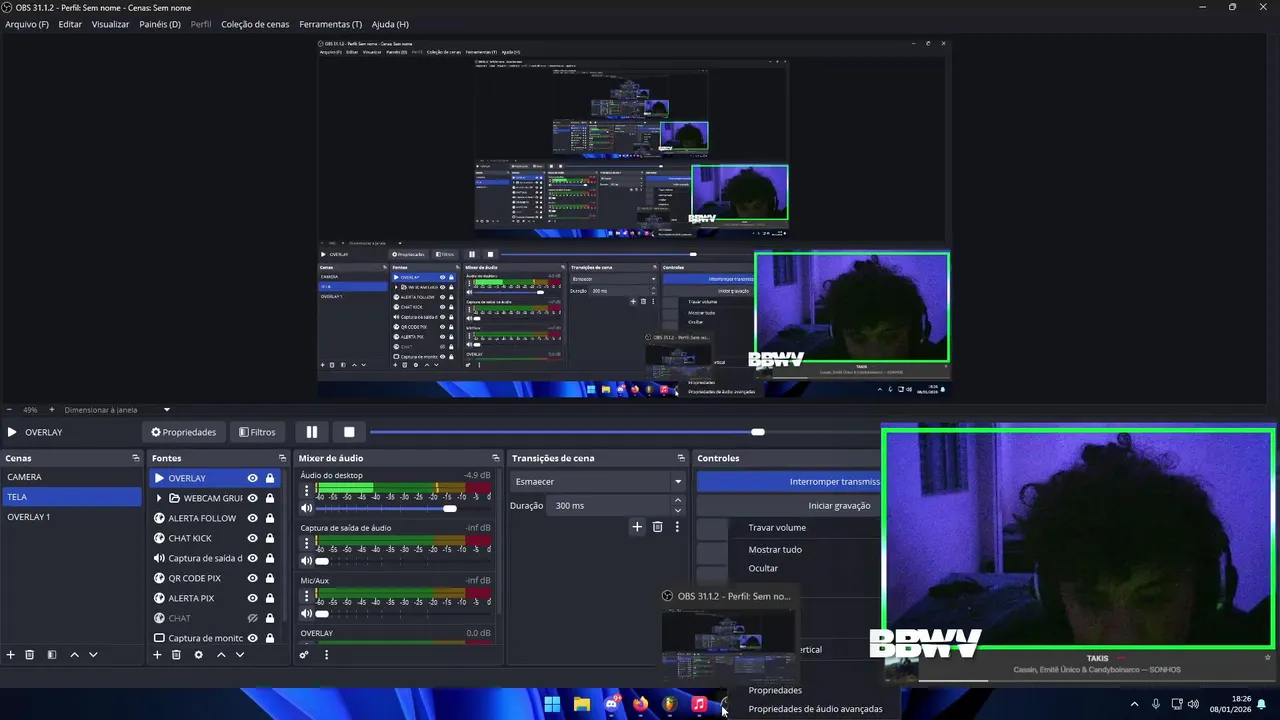Zoom out preview with minus icon
Image resolution: width=1280 pixels, height=720 pixels.
click(x=9, y=409)
